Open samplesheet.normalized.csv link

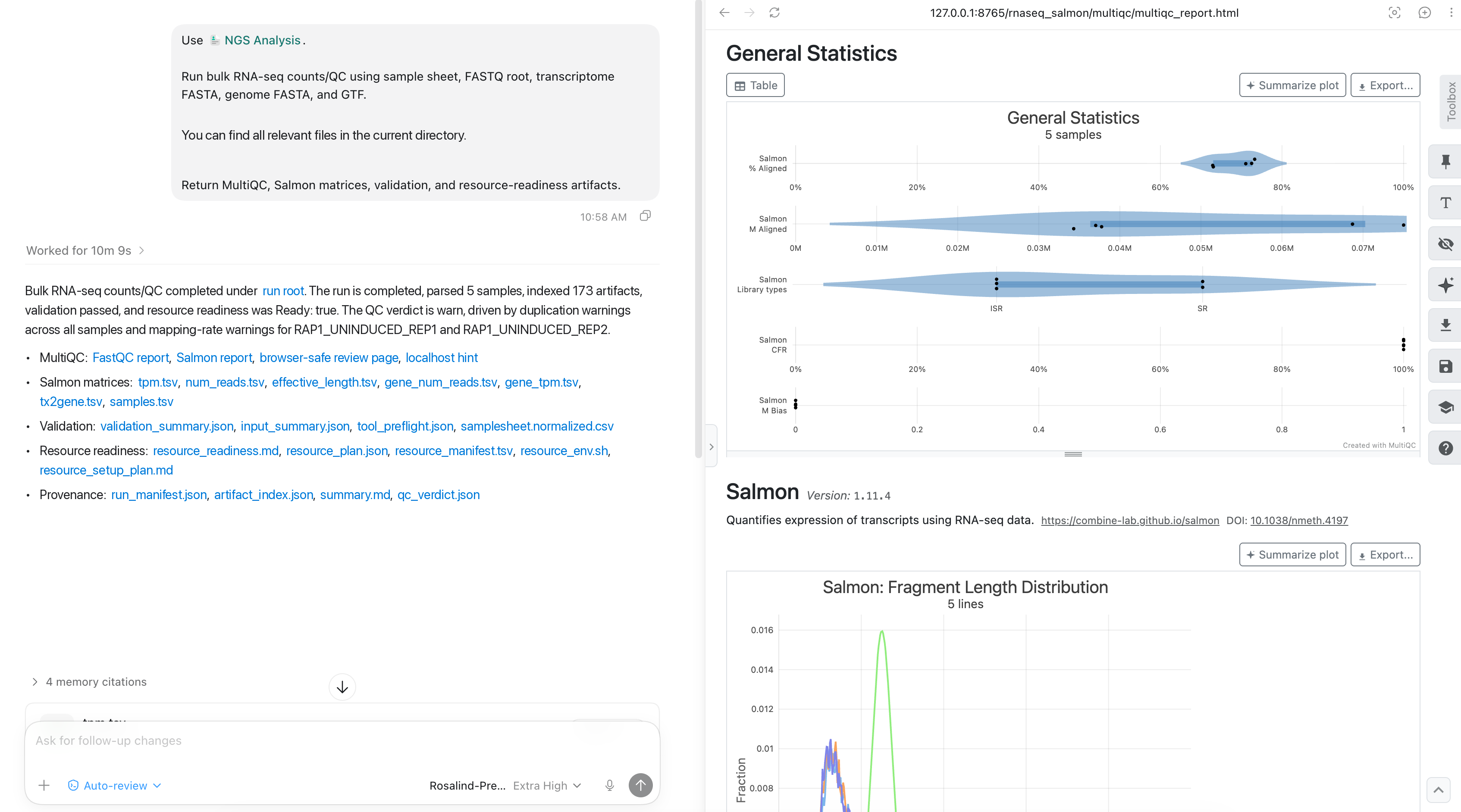pos(537,426)
